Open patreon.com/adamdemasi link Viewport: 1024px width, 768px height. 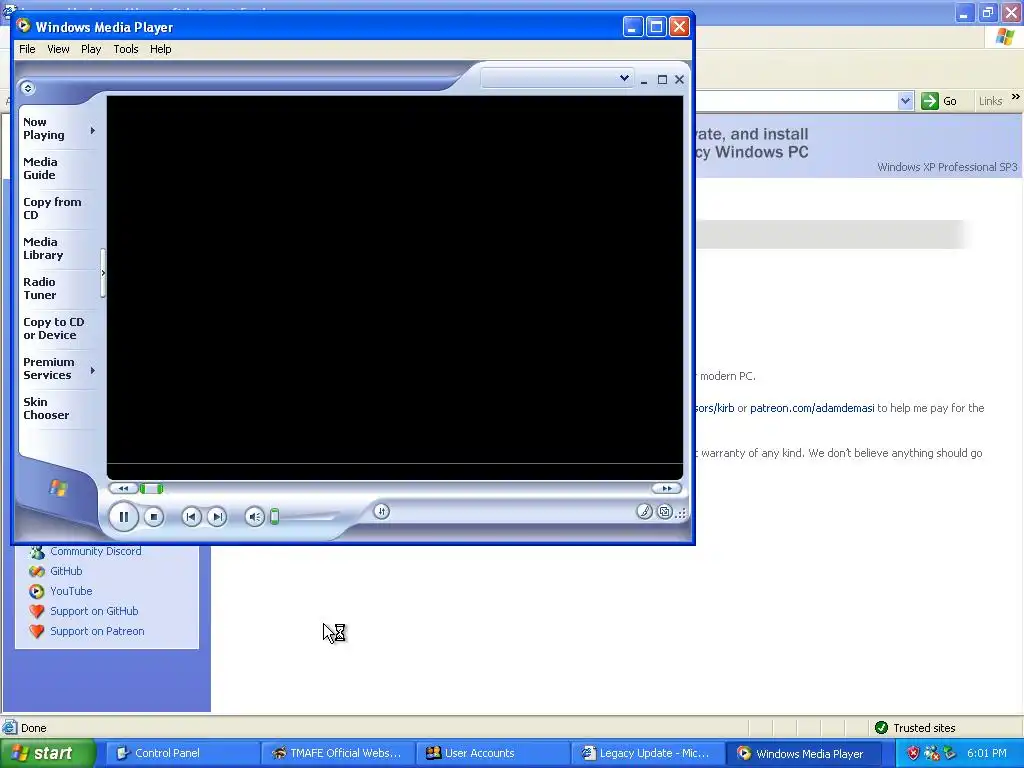coord(812,408)
